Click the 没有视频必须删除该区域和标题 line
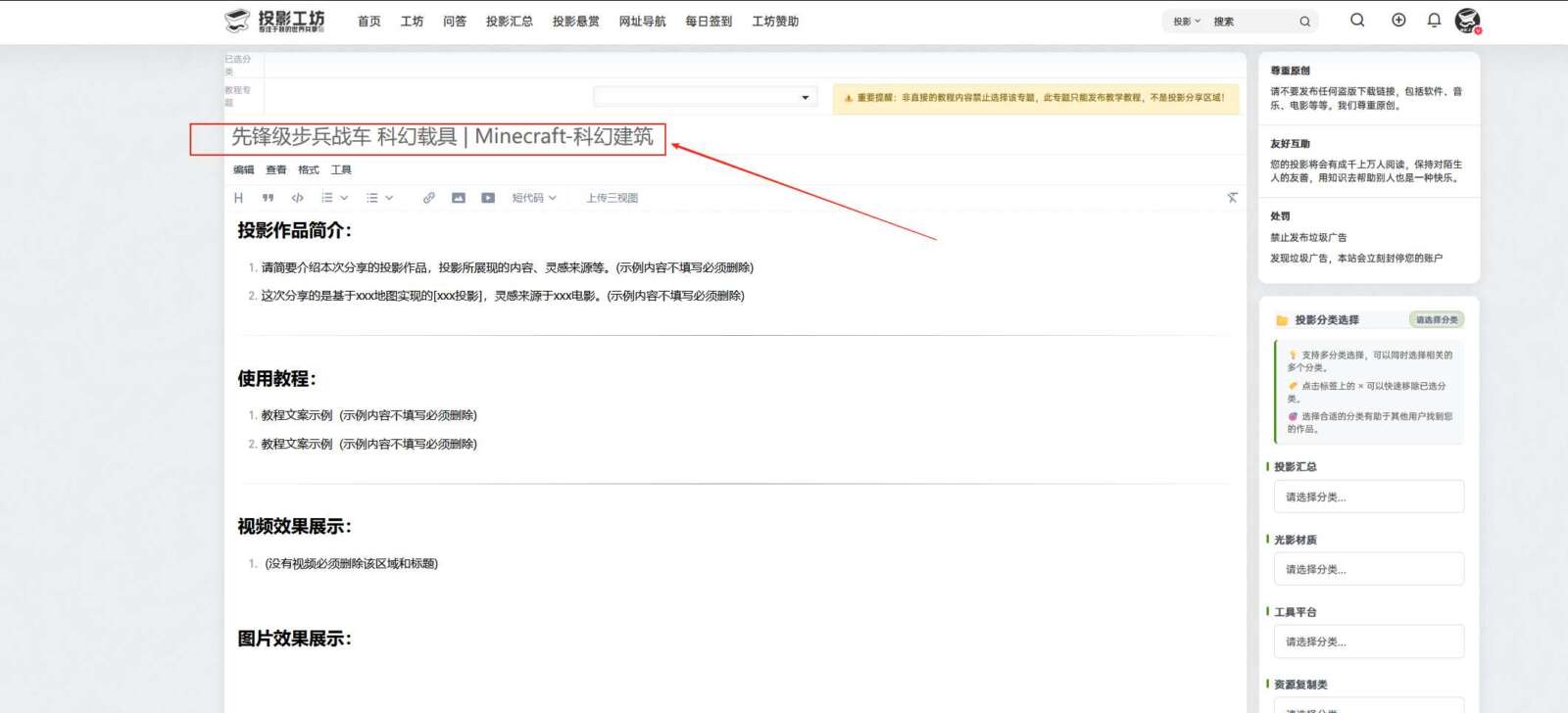Screen dimensions: 1568x713 click(x=351, y=563)
